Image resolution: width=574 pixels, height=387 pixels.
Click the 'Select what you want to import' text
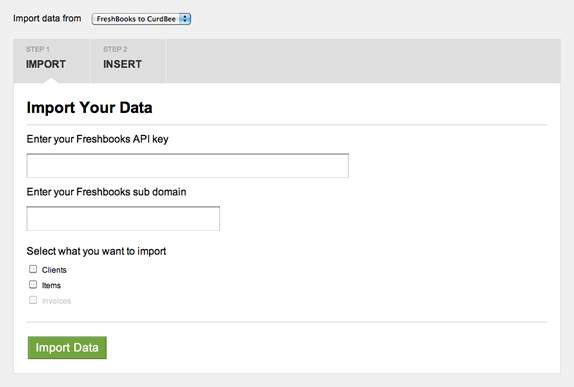pyautogui.click(x=96, y=251)
